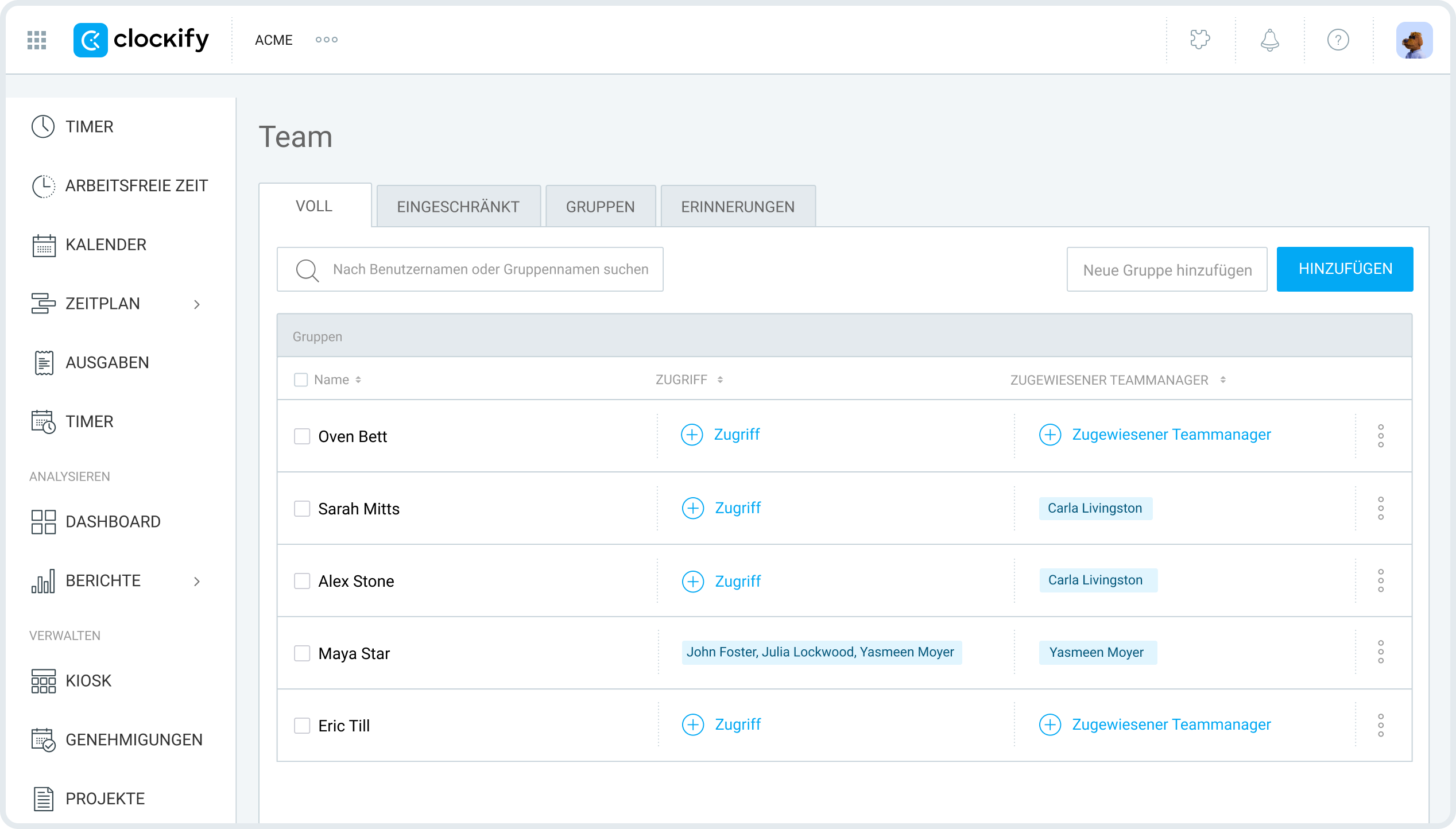Tick the select-all checkbox beside Name
Viewport: 1456px width, 829px height.
coord(301,379)
